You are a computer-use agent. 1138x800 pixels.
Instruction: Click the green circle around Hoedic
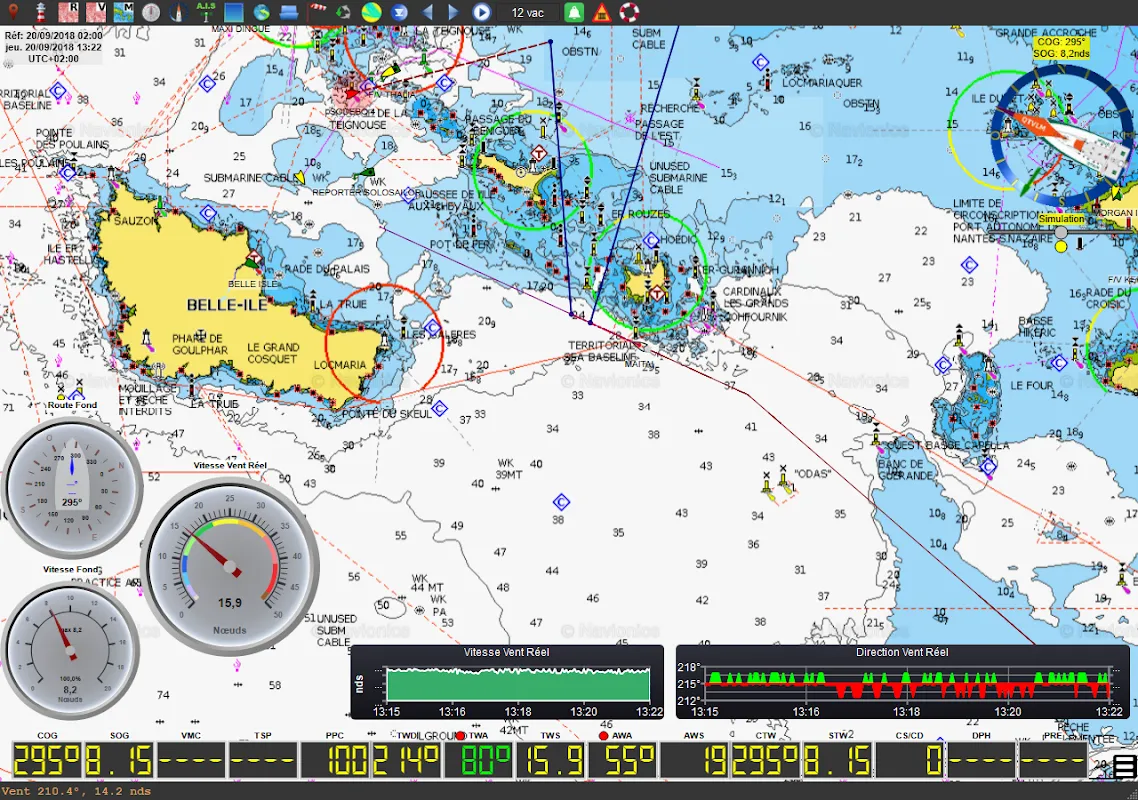coord(647,273)
